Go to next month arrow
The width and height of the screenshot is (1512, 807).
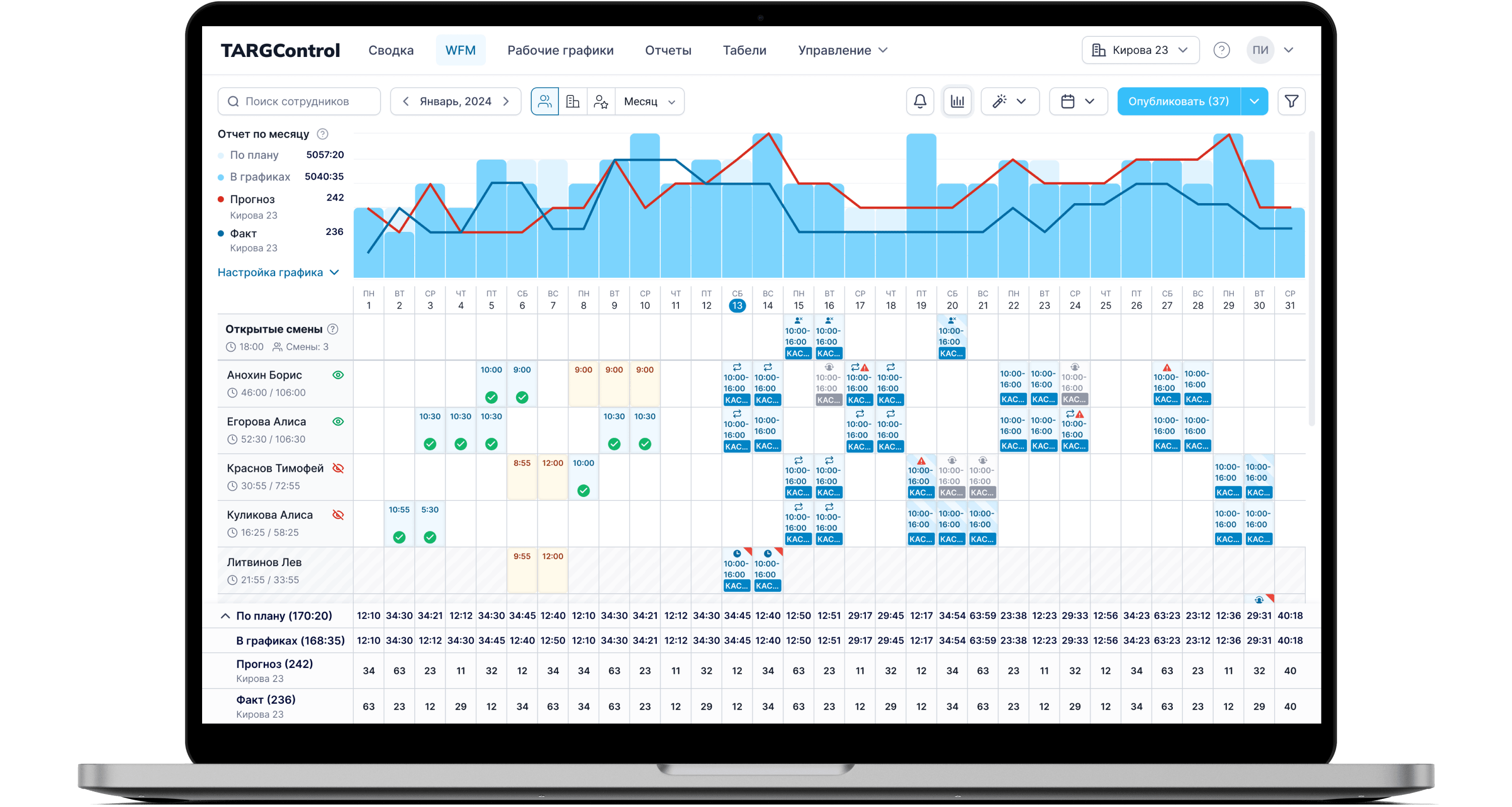point(506,101)
